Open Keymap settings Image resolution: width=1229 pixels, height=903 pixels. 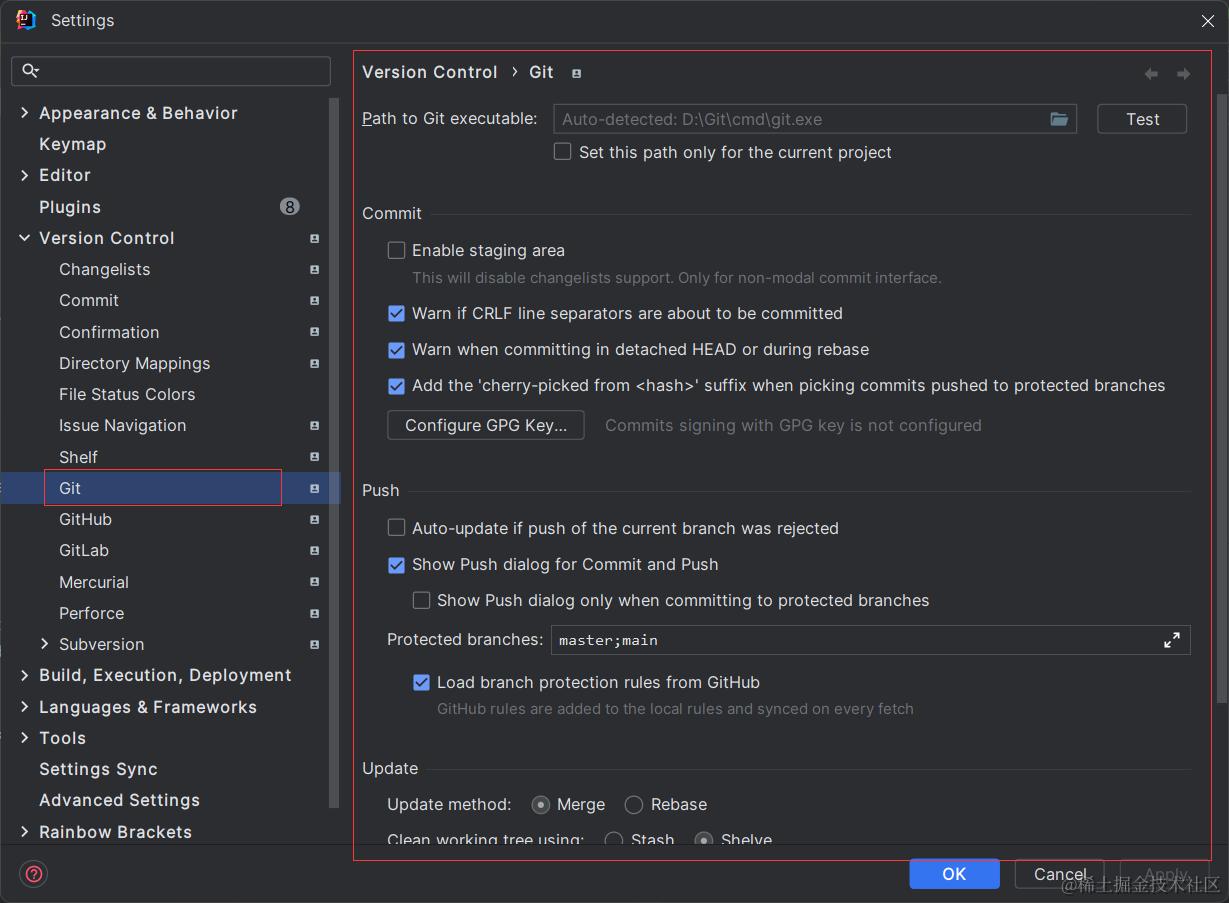tap(72, 144)
